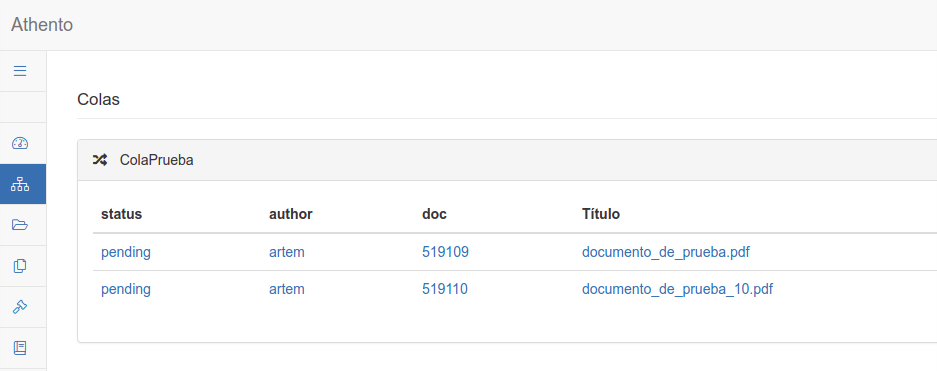Open author artem in the 519110 row
This screenshot has height=371, width=937.
coord(287,289)
